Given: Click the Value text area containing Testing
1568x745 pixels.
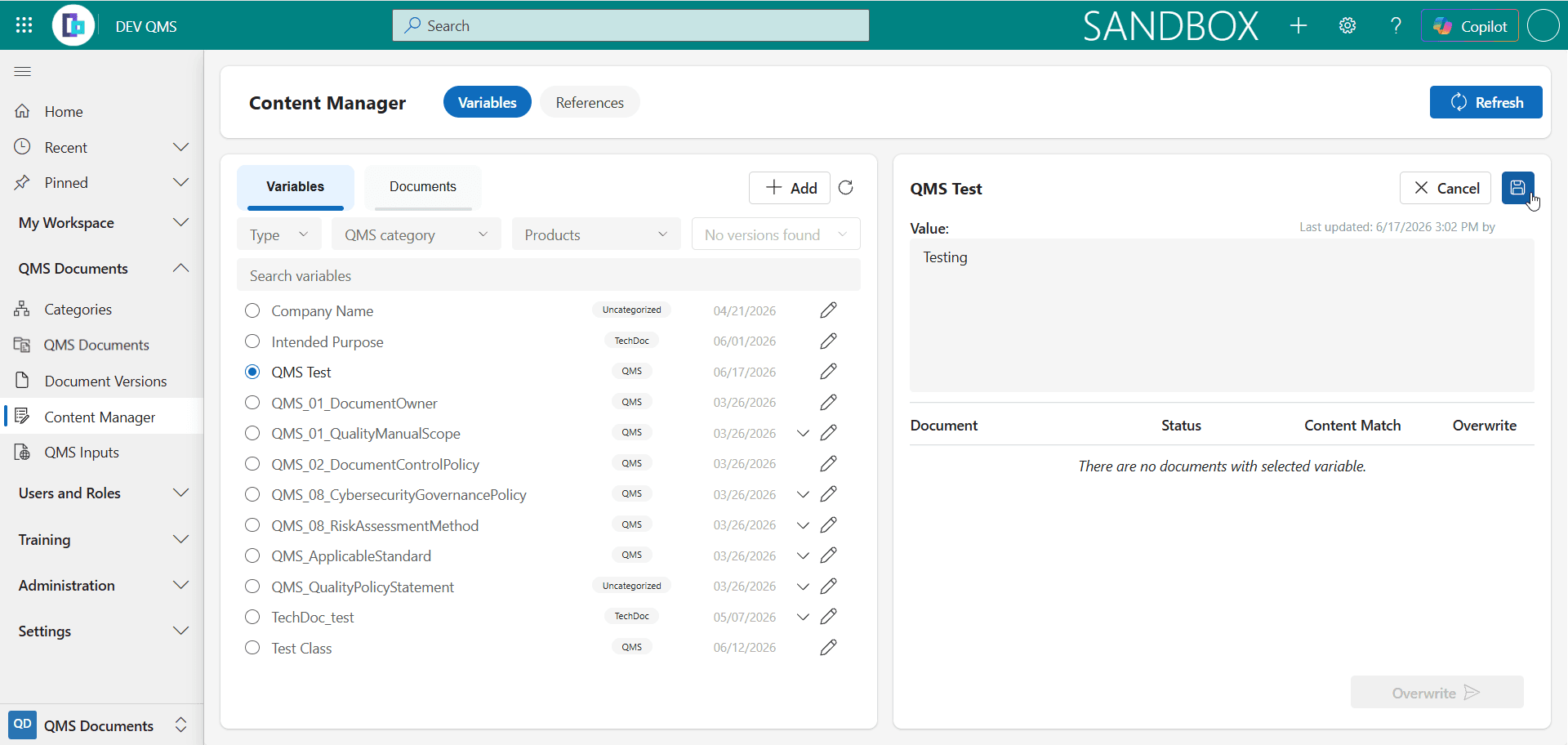Looking at the screenshot, I should [1222, 315].
